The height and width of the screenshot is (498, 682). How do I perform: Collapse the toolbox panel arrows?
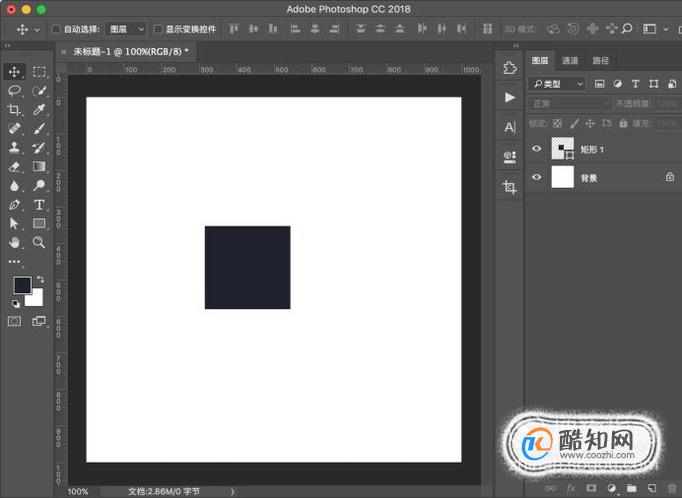(x=7, y=45)
